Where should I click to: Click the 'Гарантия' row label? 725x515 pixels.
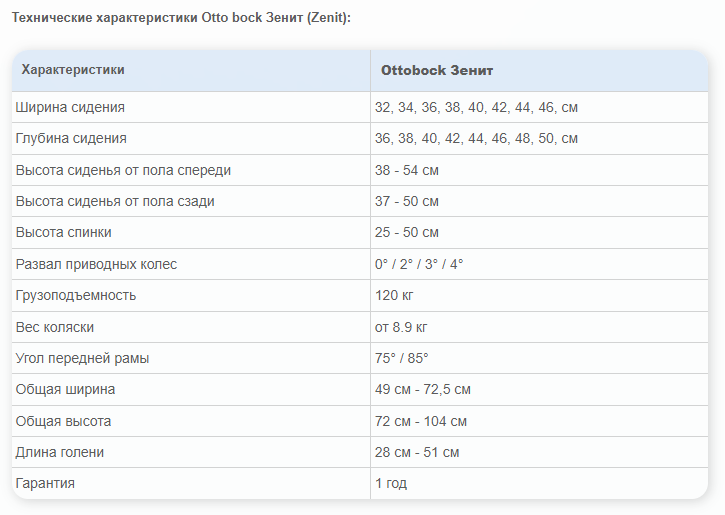[45, 483]
